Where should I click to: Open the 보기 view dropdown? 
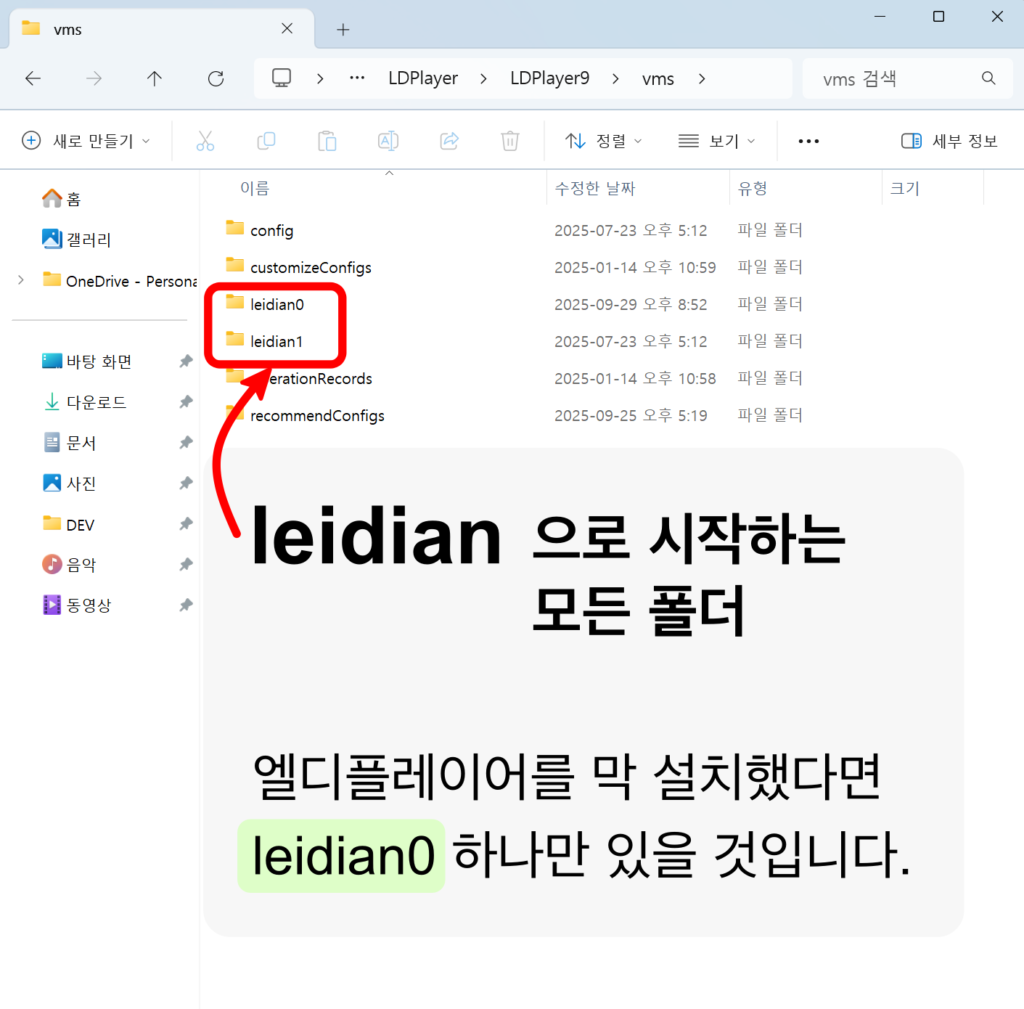click(716, 141)
